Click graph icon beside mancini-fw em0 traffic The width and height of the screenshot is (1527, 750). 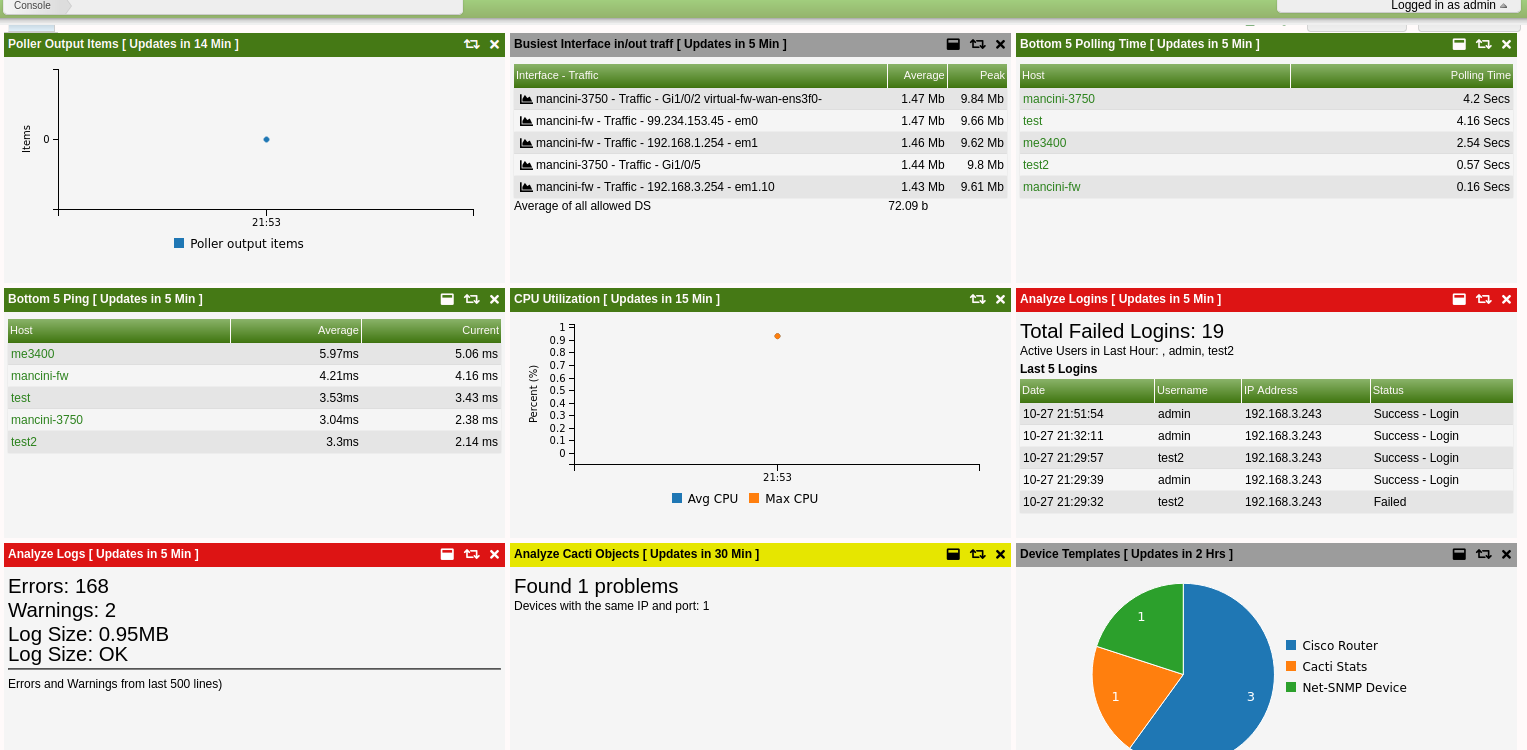526,121
